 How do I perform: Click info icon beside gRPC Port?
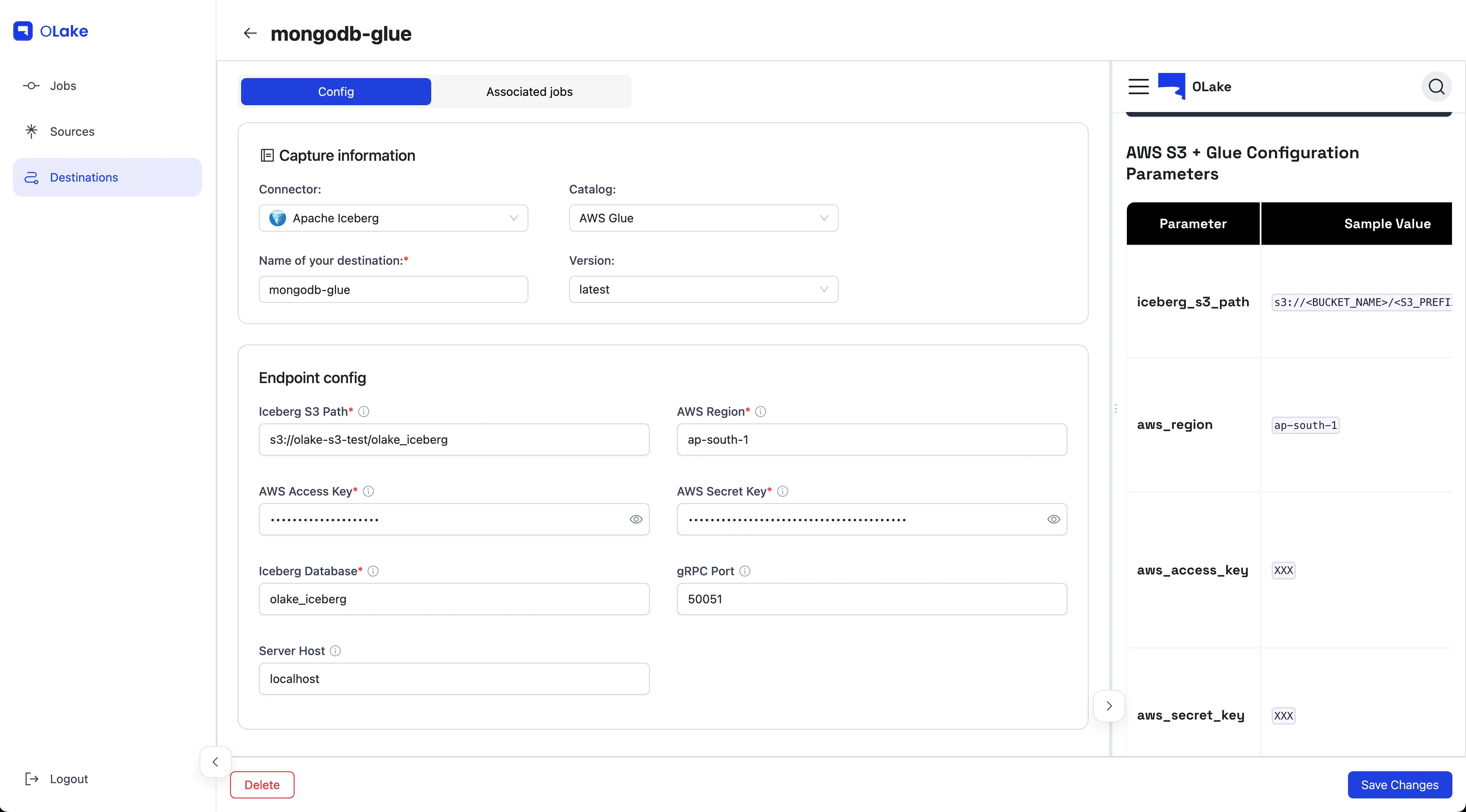click(x=744, y=571)
